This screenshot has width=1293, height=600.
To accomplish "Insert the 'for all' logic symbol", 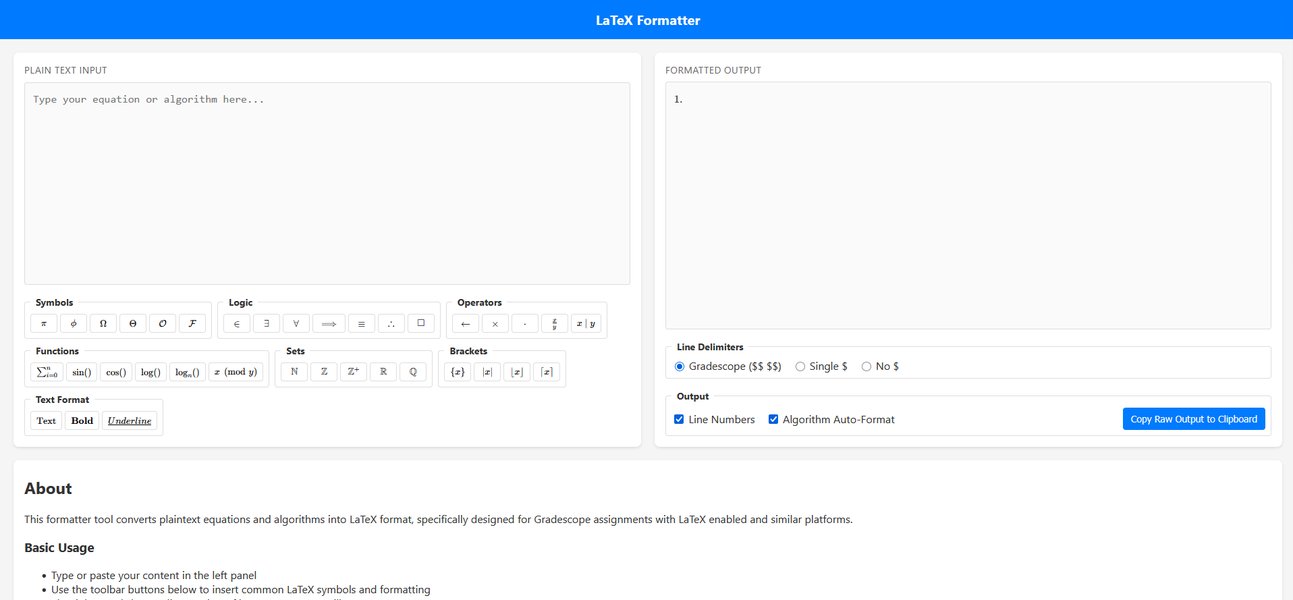I will pos(296,324).
